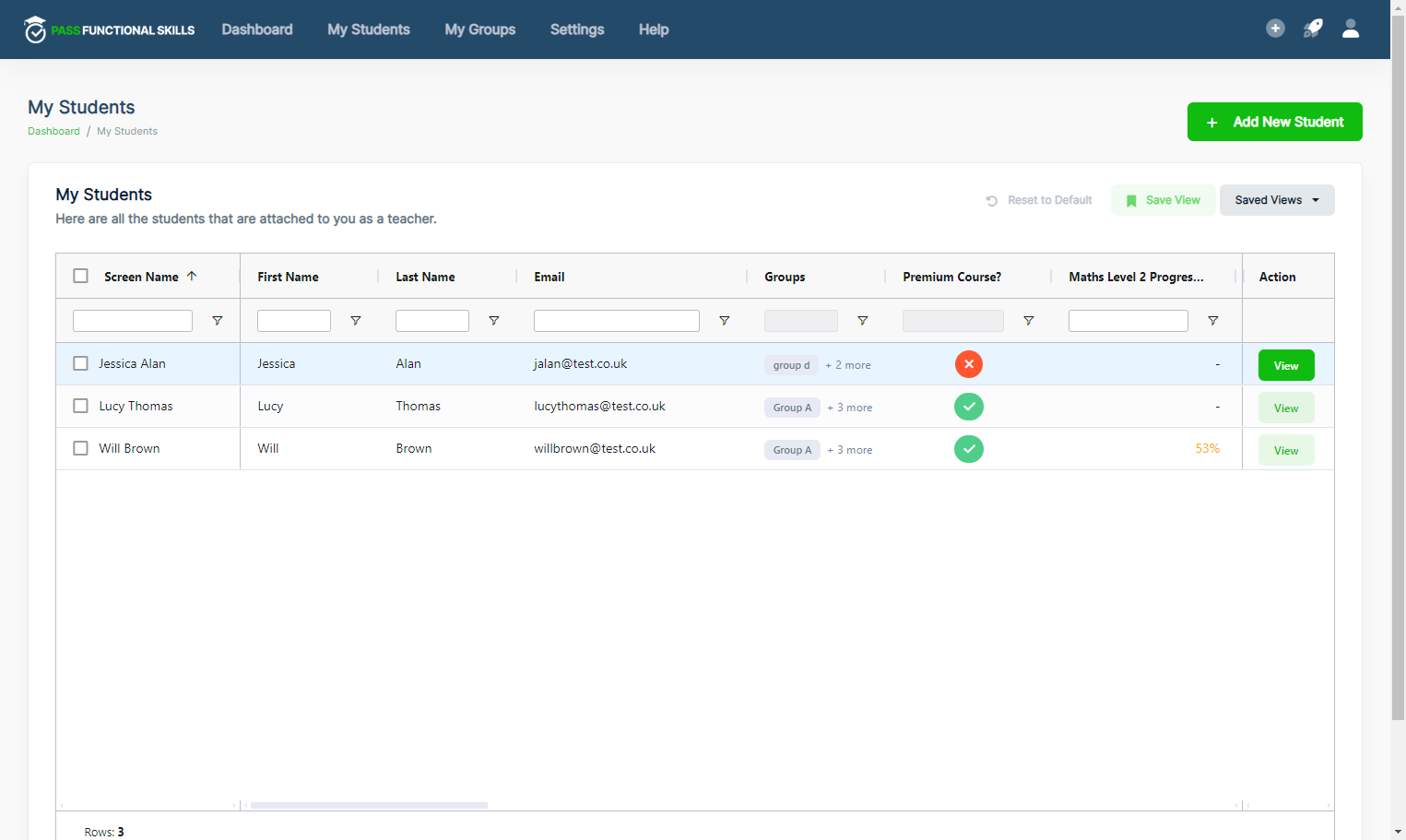1406x840 pixels.
Task: Click the Save View button
Action: (x=1163, y=200)
